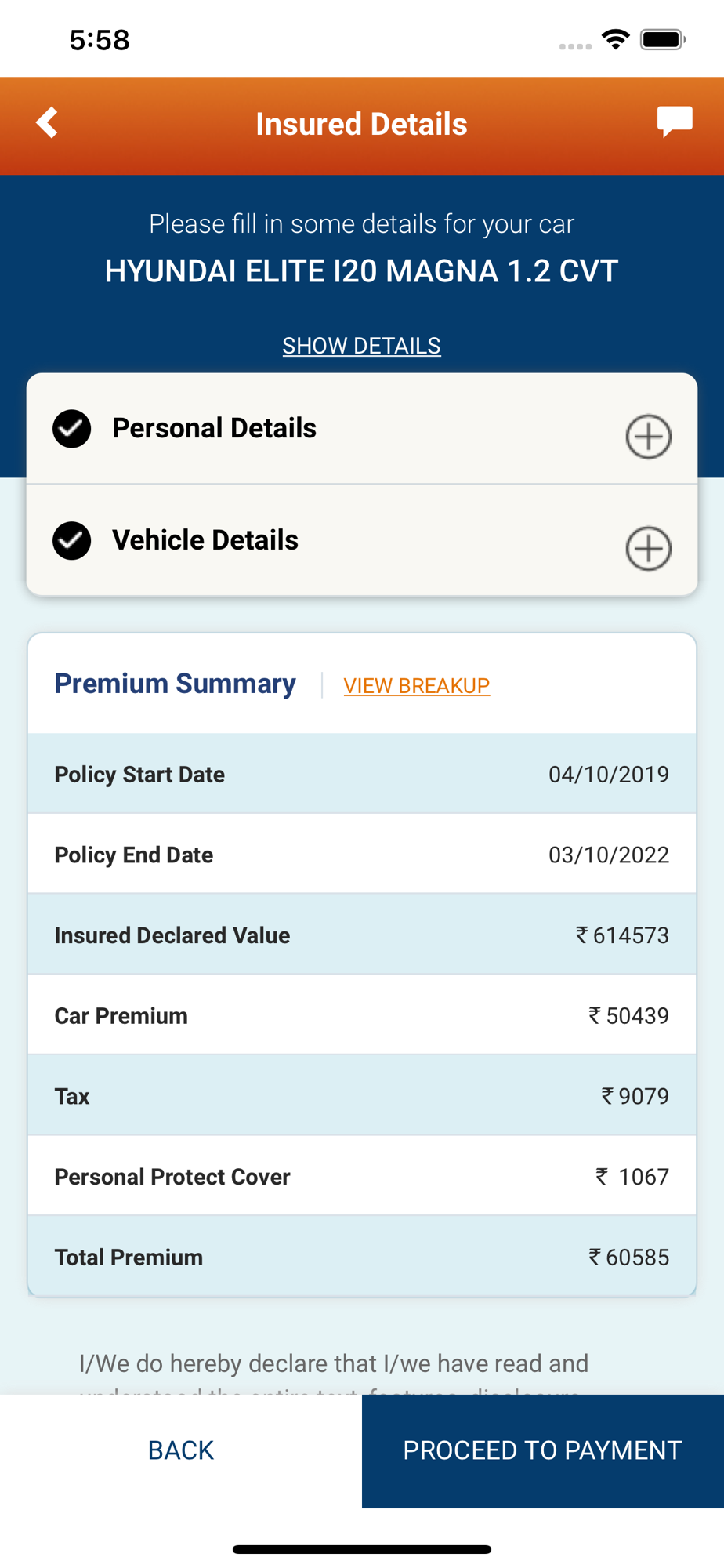Select the Vehicle Details section header
Image resolution: width=724 pixels, height=1568 pixels.
[362, 541]
